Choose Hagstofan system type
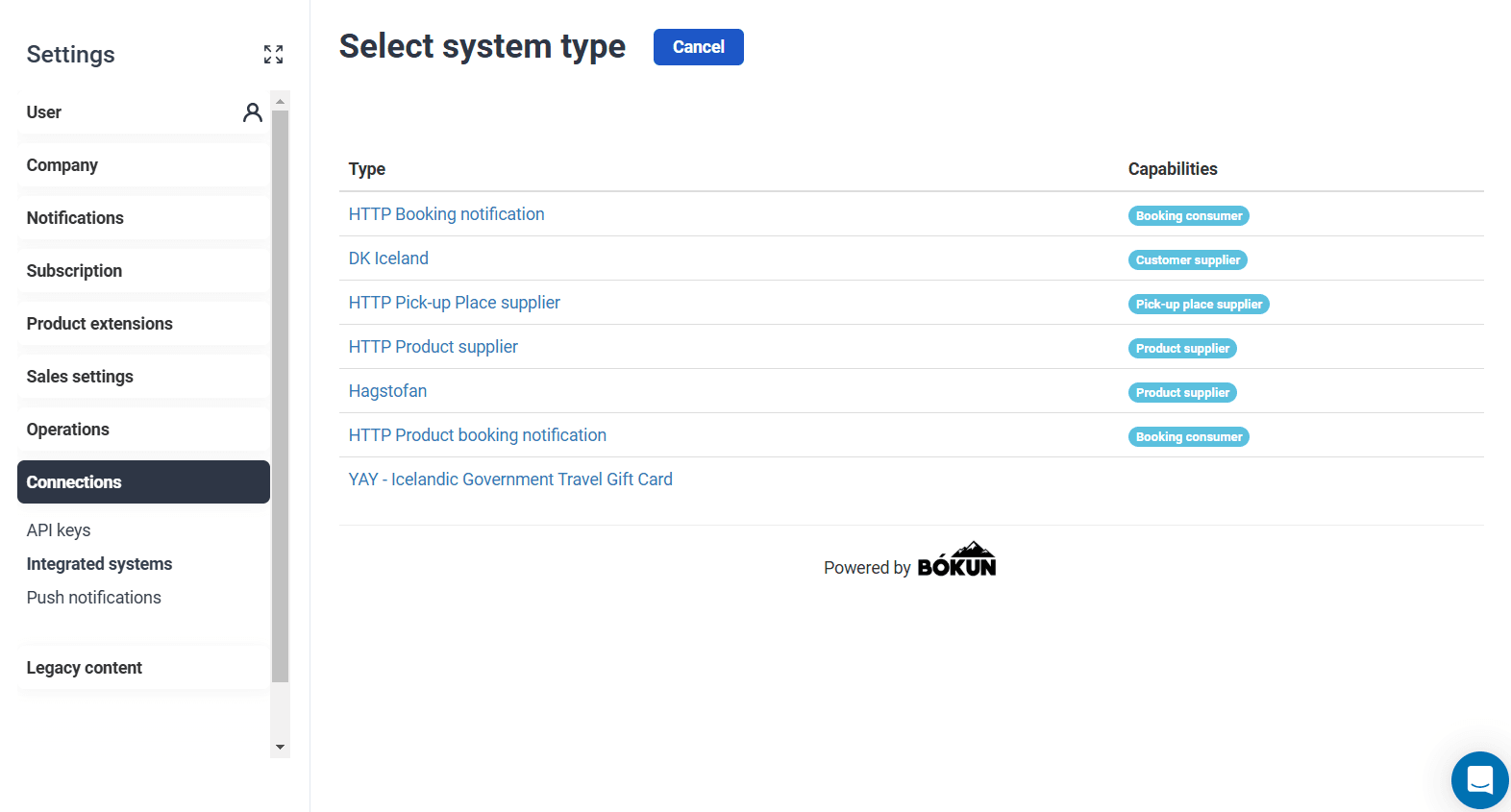Screen dimensions: 1511x812 click(x=387, y=391)
